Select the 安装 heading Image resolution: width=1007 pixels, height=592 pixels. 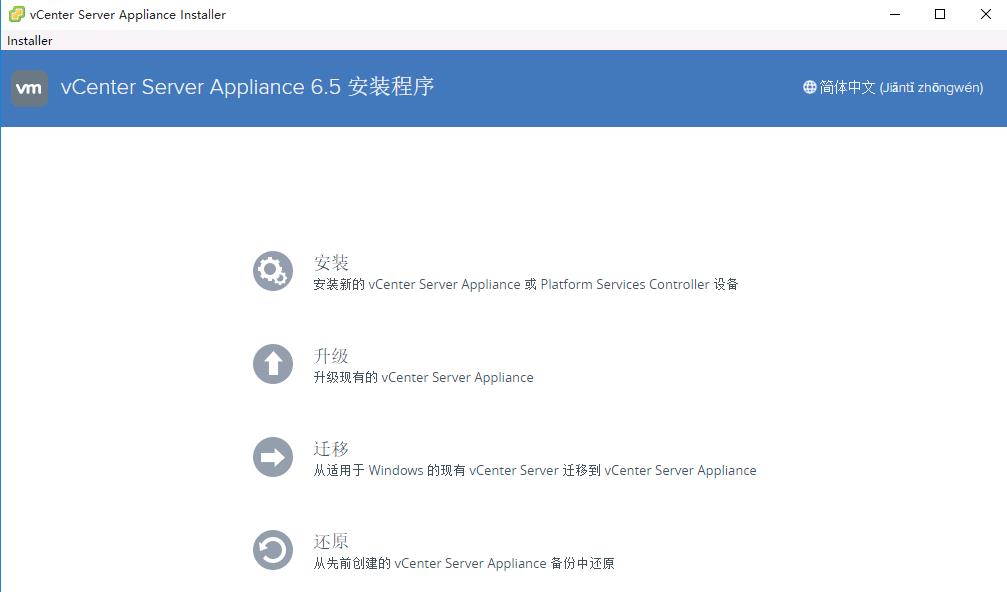click(x=331, y=262)
